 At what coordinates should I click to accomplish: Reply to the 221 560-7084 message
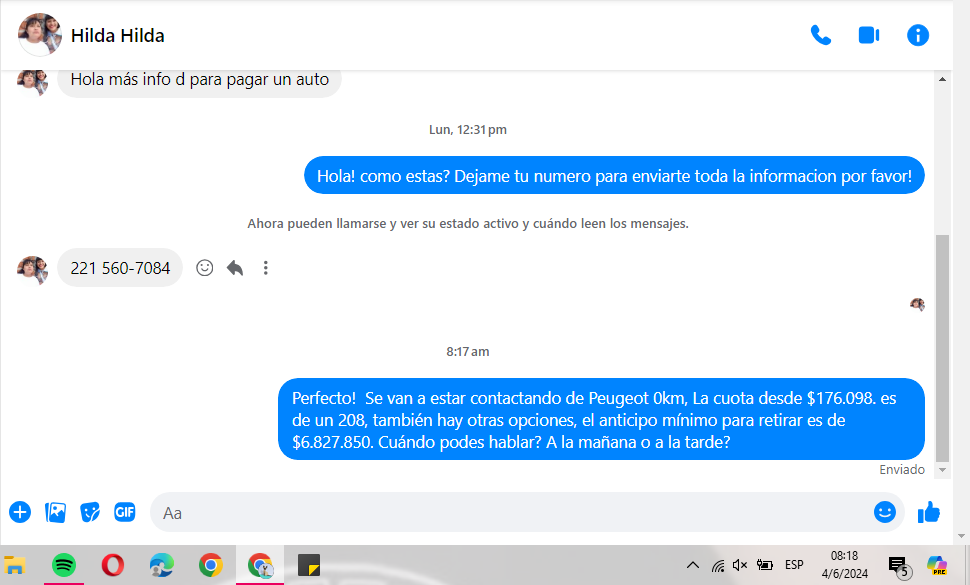(235, 268)
